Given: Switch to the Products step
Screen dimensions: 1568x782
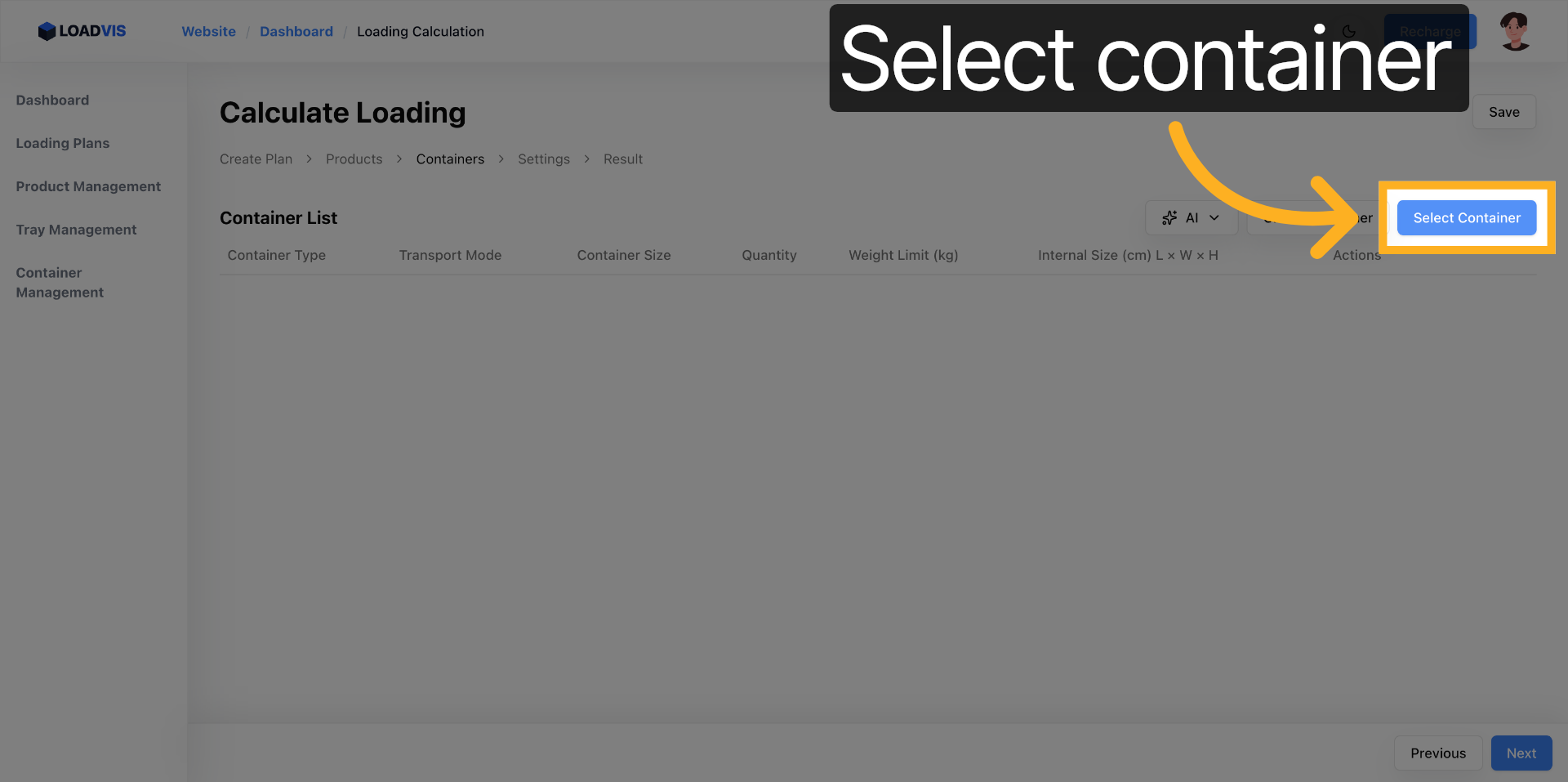Looking at the screenshot, I should (354, 159).
